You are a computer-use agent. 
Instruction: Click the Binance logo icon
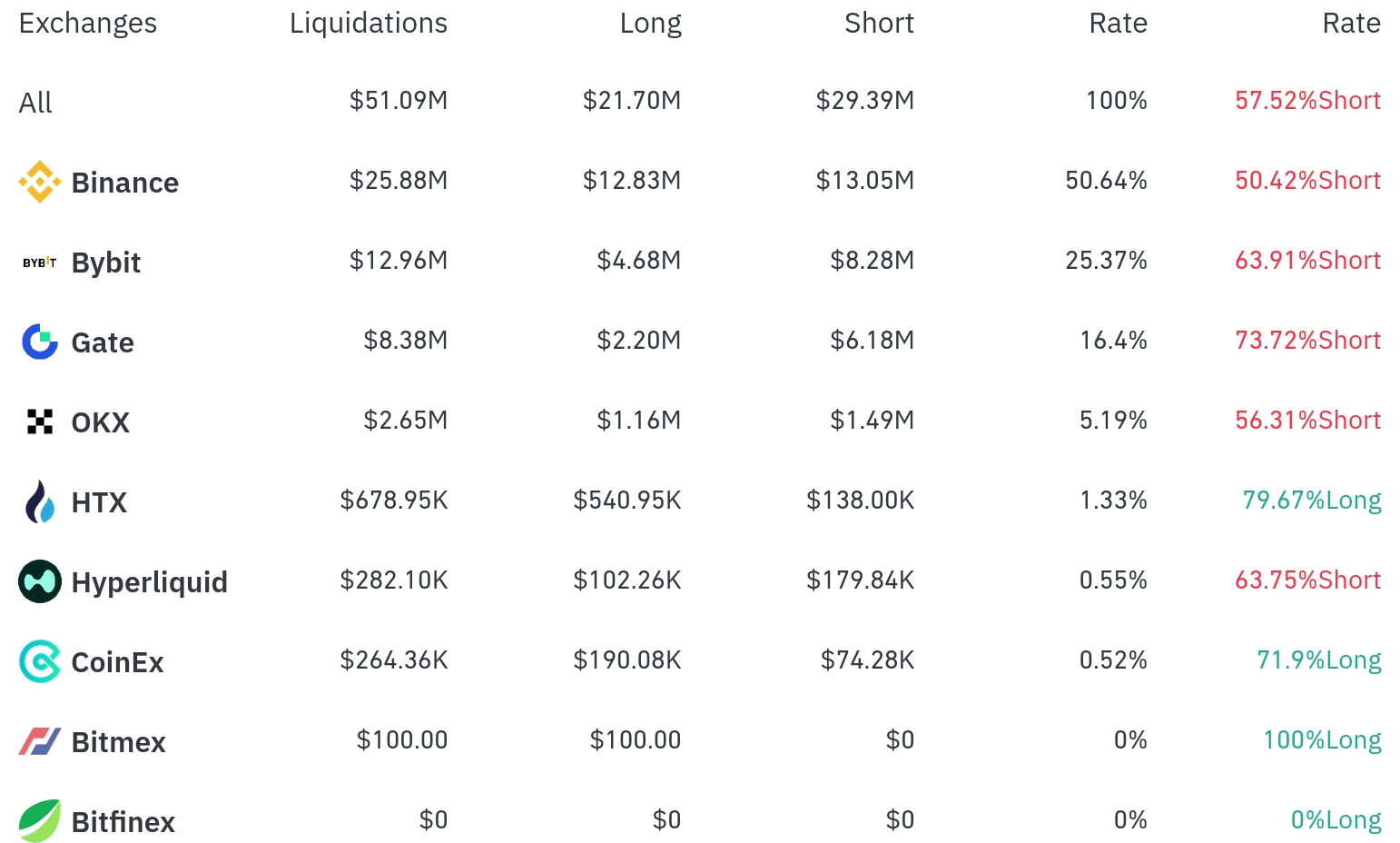[x=40, y=183]
